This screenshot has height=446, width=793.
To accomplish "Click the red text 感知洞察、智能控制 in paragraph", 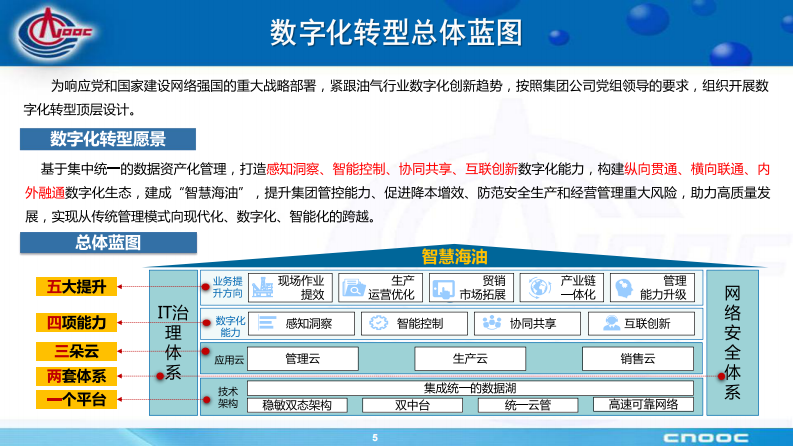I will coord(326,169).
